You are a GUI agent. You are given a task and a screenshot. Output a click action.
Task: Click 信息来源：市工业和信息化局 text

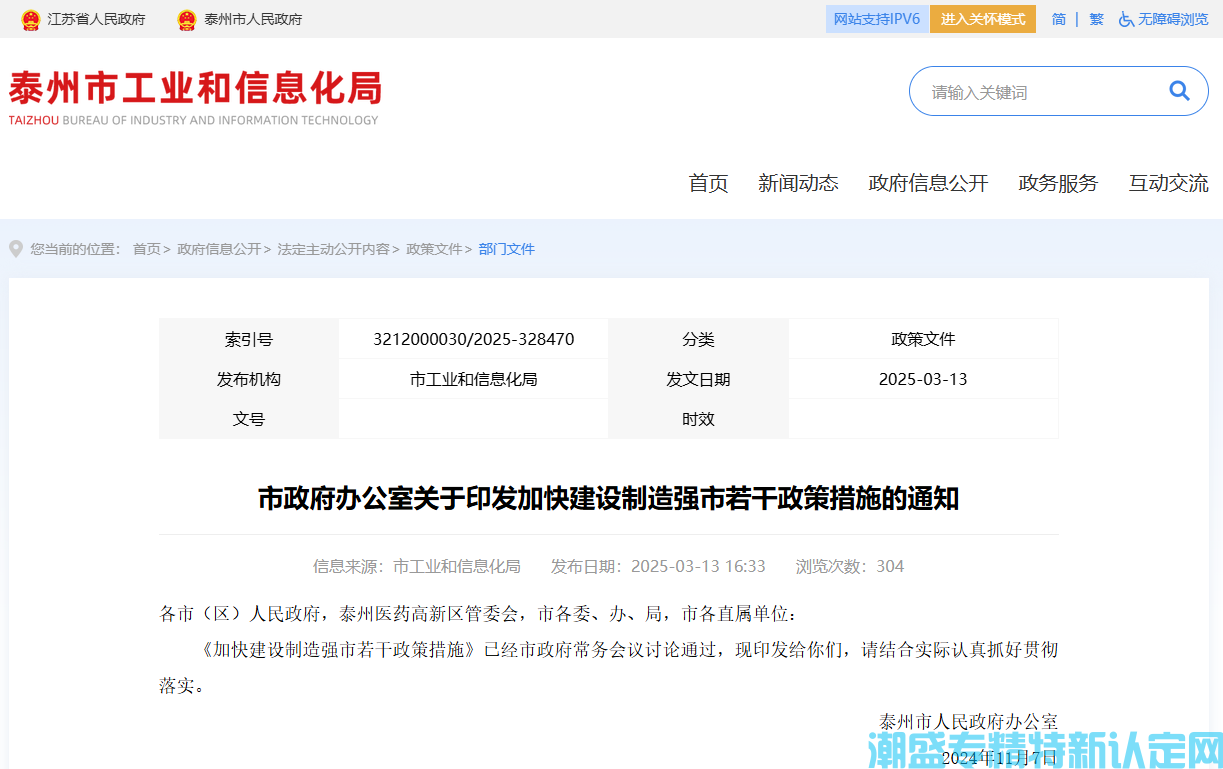coord(417,566)
